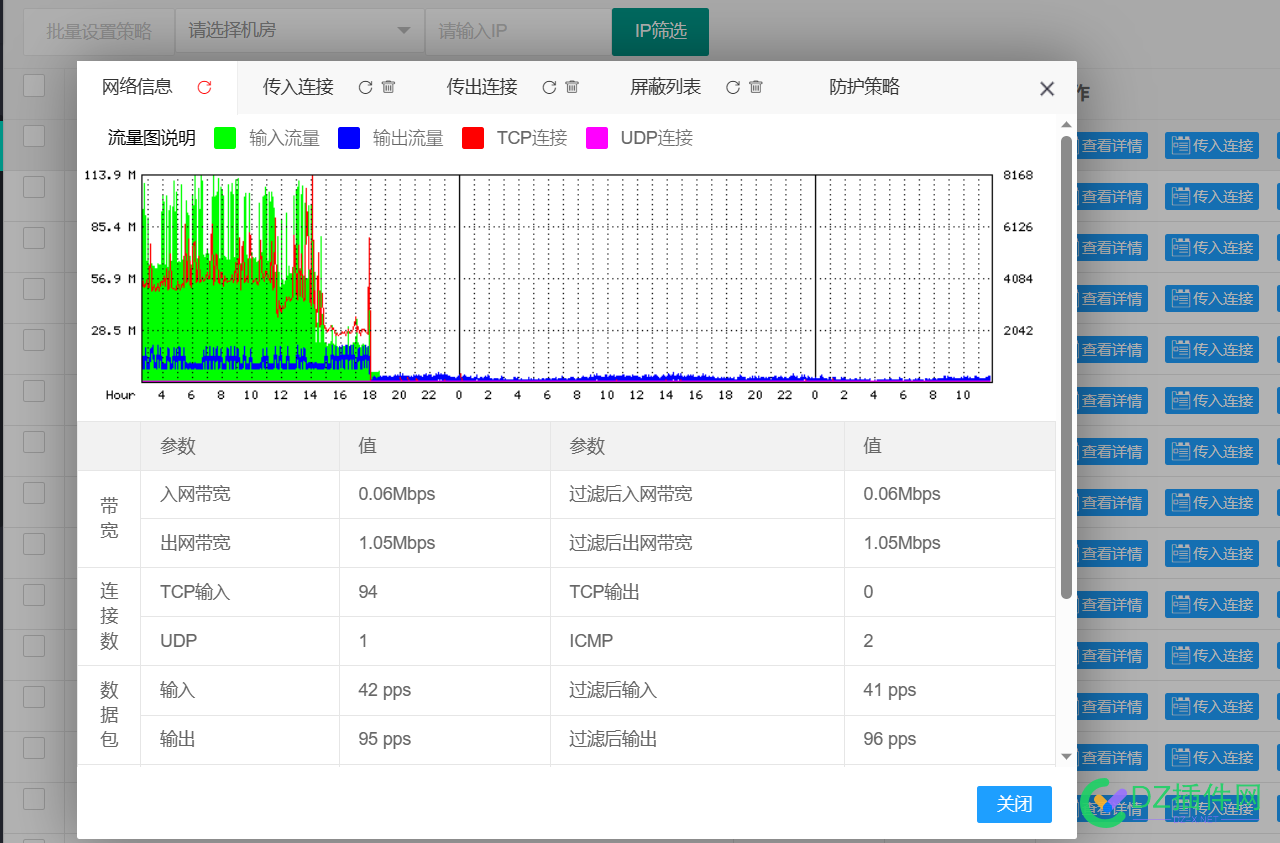Click the red TCP连接 legend swatch

(473, 138)
